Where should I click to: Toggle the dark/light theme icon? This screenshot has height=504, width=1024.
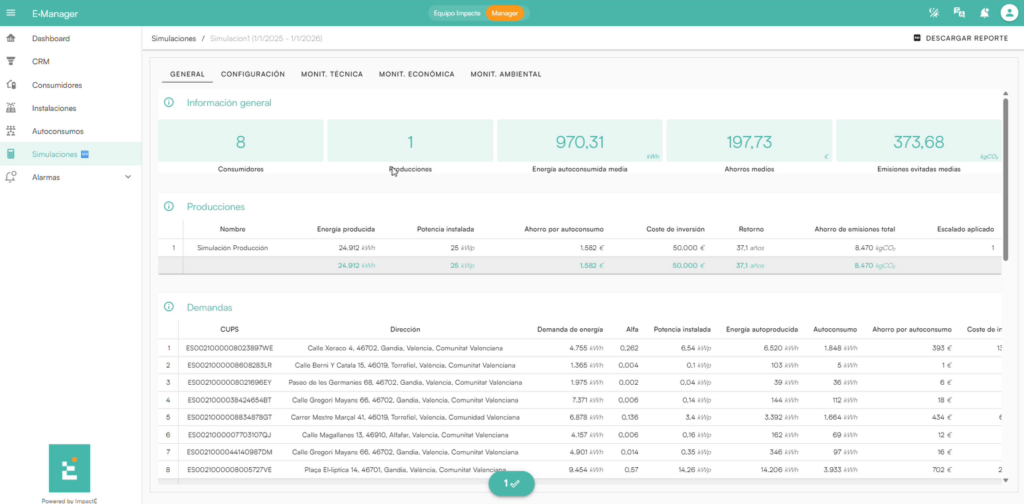pyautogui.click(x=933, y=13)
